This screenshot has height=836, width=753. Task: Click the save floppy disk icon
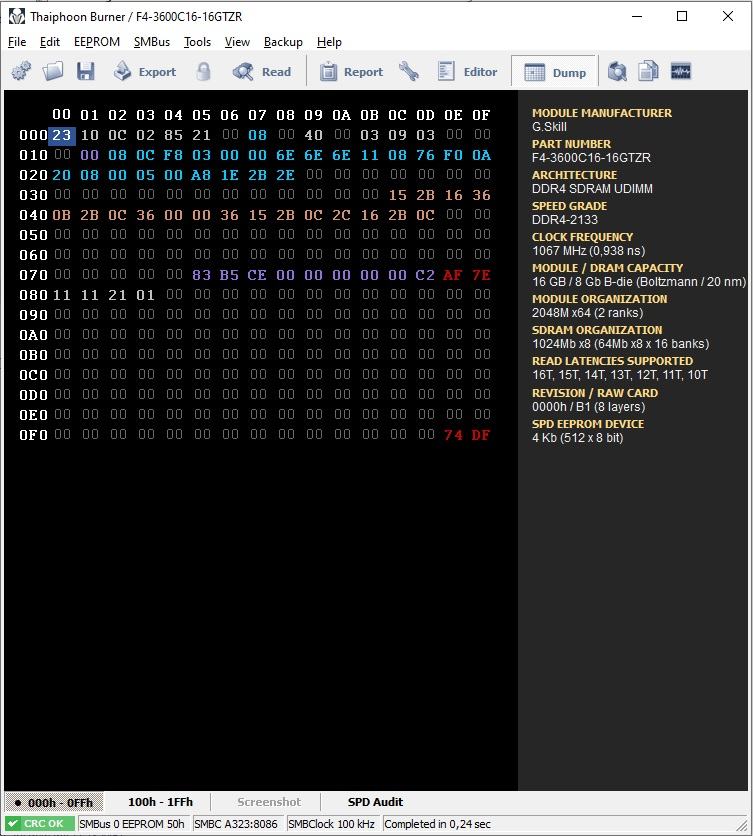pyautogui.click(x=85, y=71)
